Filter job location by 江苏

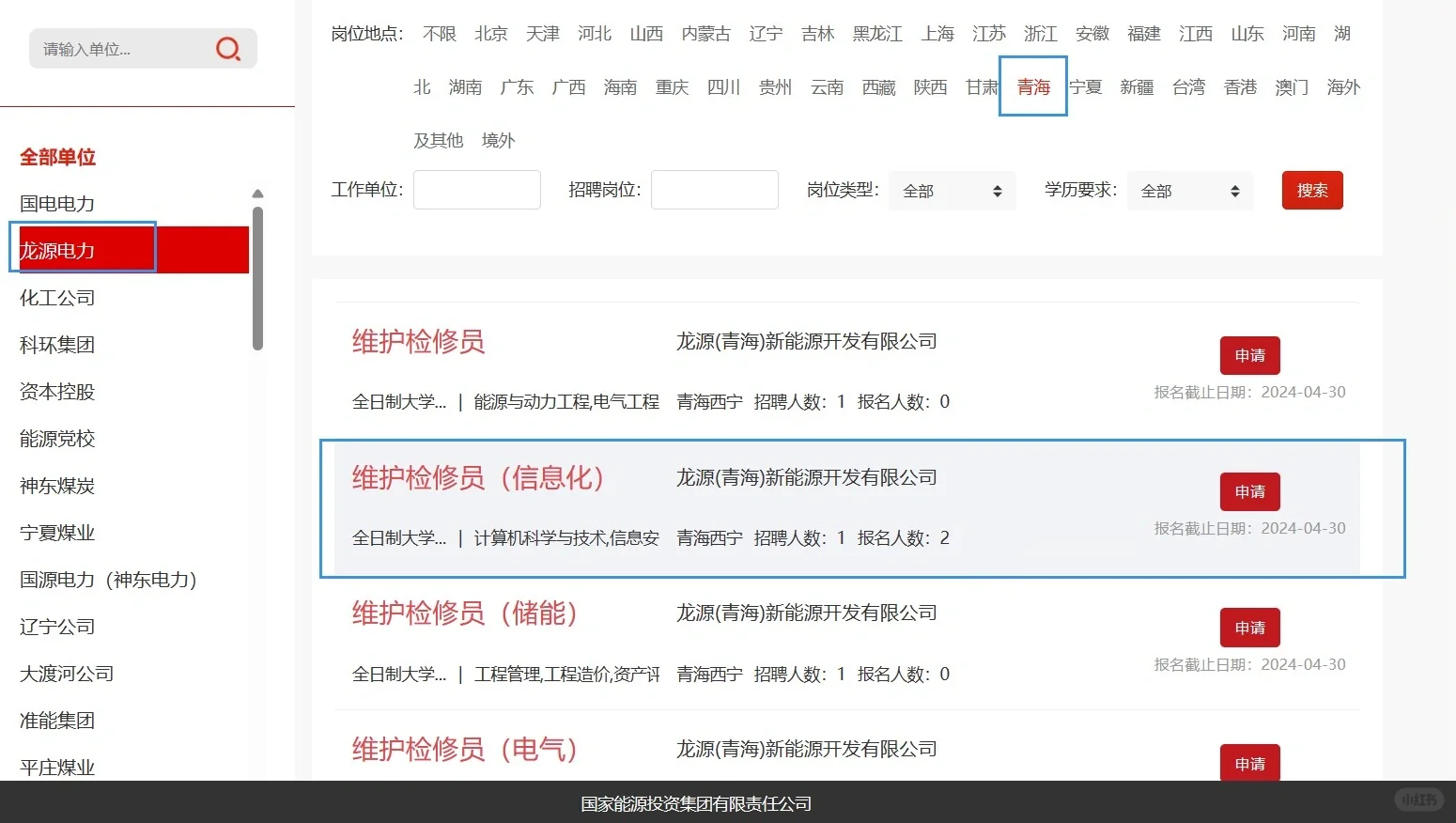pyautogui.click(x=989, y=34)
